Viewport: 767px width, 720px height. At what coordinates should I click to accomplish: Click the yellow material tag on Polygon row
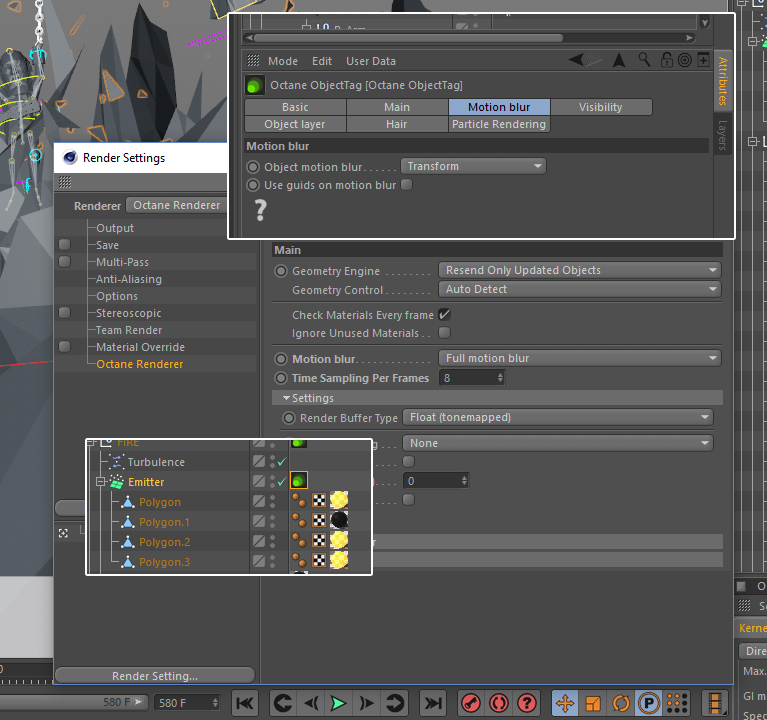click(x=339, y=500)
